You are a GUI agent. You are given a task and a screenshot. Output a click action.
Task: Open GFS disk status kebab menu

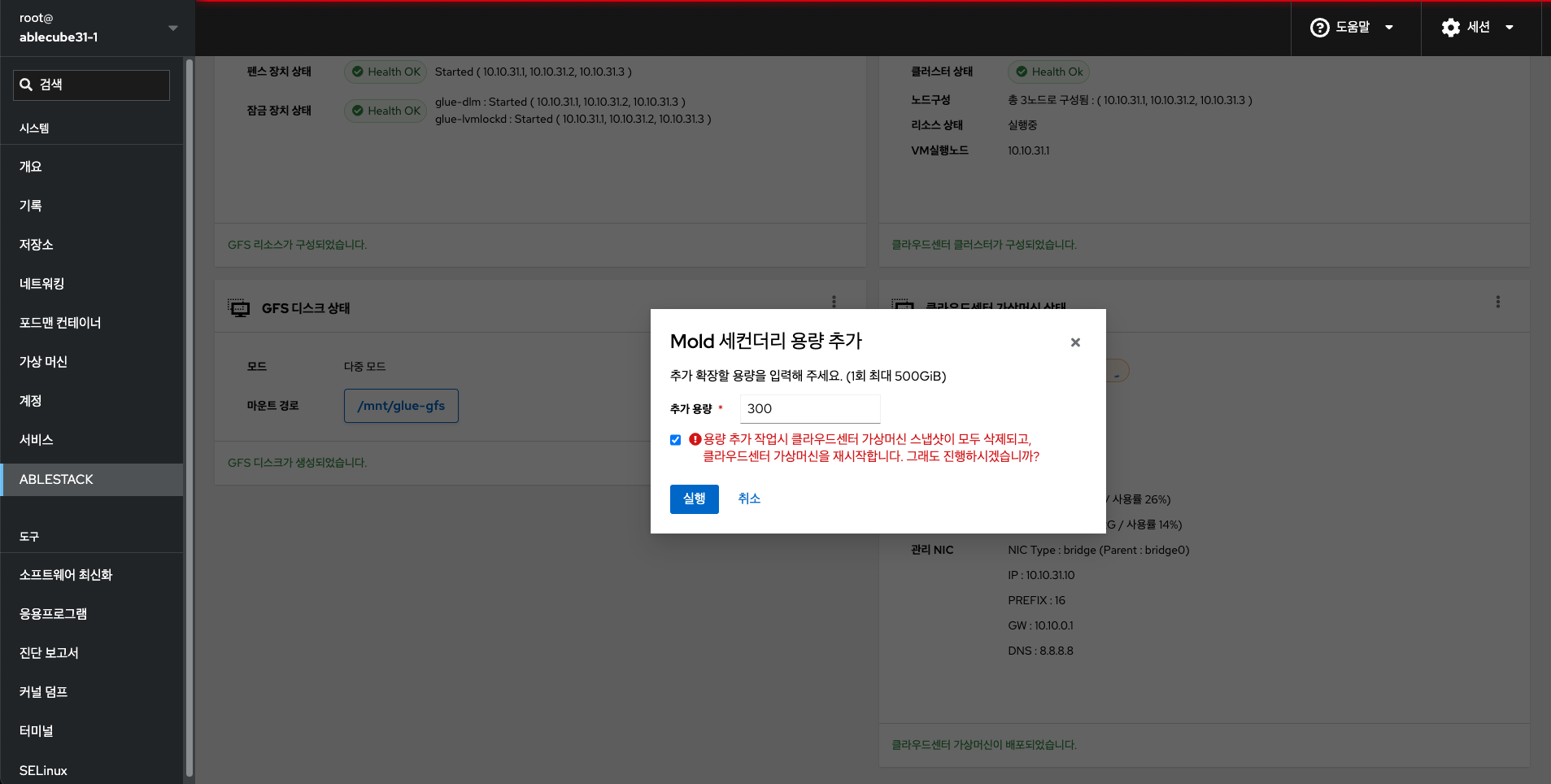pyautogui.click(x=834, y=302)
